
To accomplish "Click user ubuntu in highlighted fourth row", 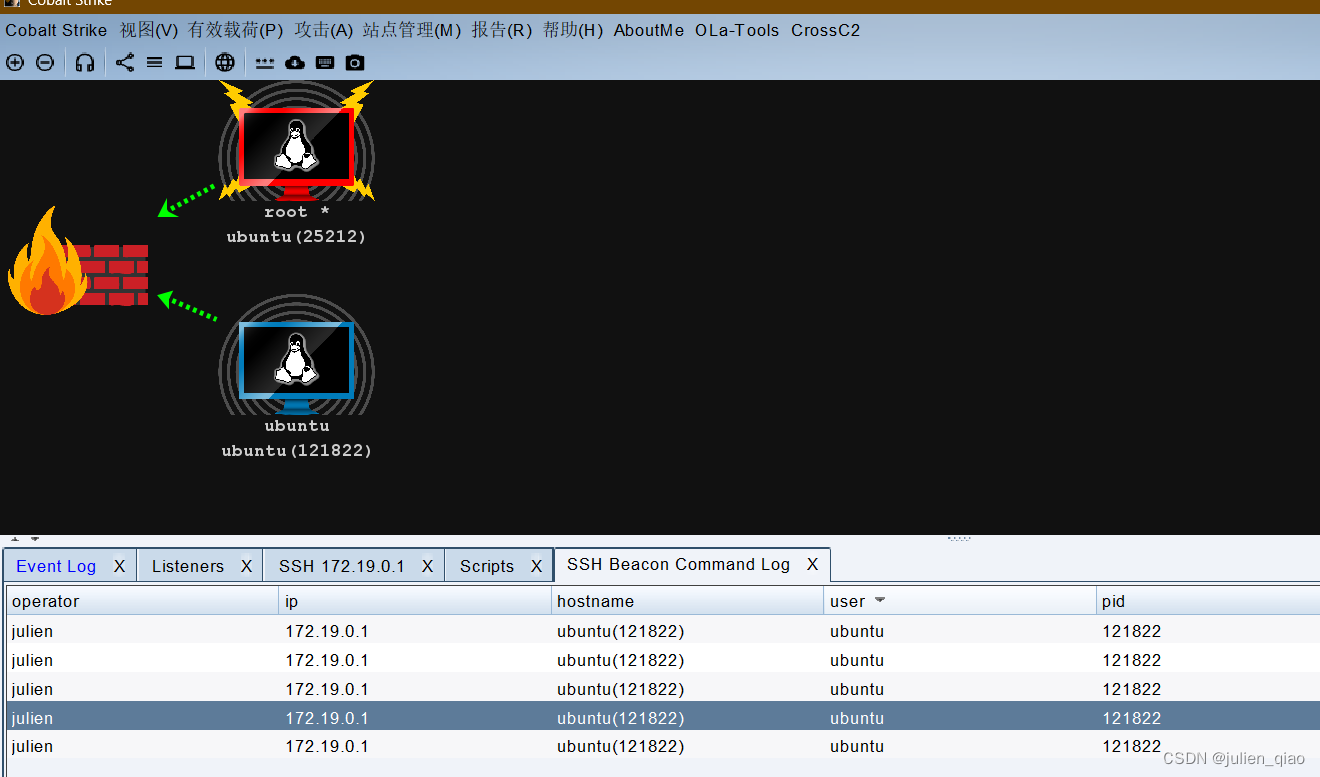I will click(857, 718).
